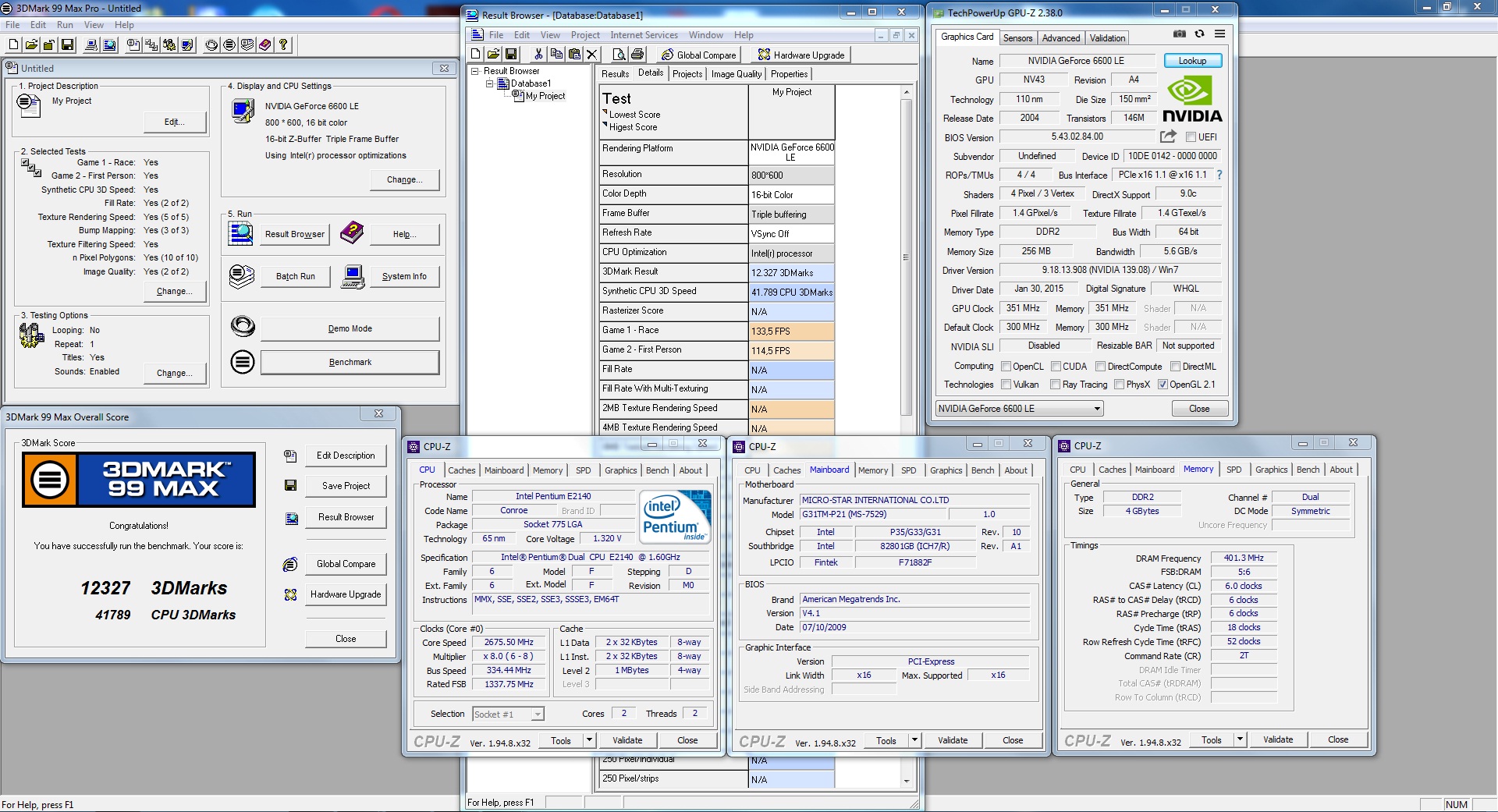Click Demo Mode button in 3DMark
Image resolution: width=1498 pixels, height=812 pixels.
[350, 328]
